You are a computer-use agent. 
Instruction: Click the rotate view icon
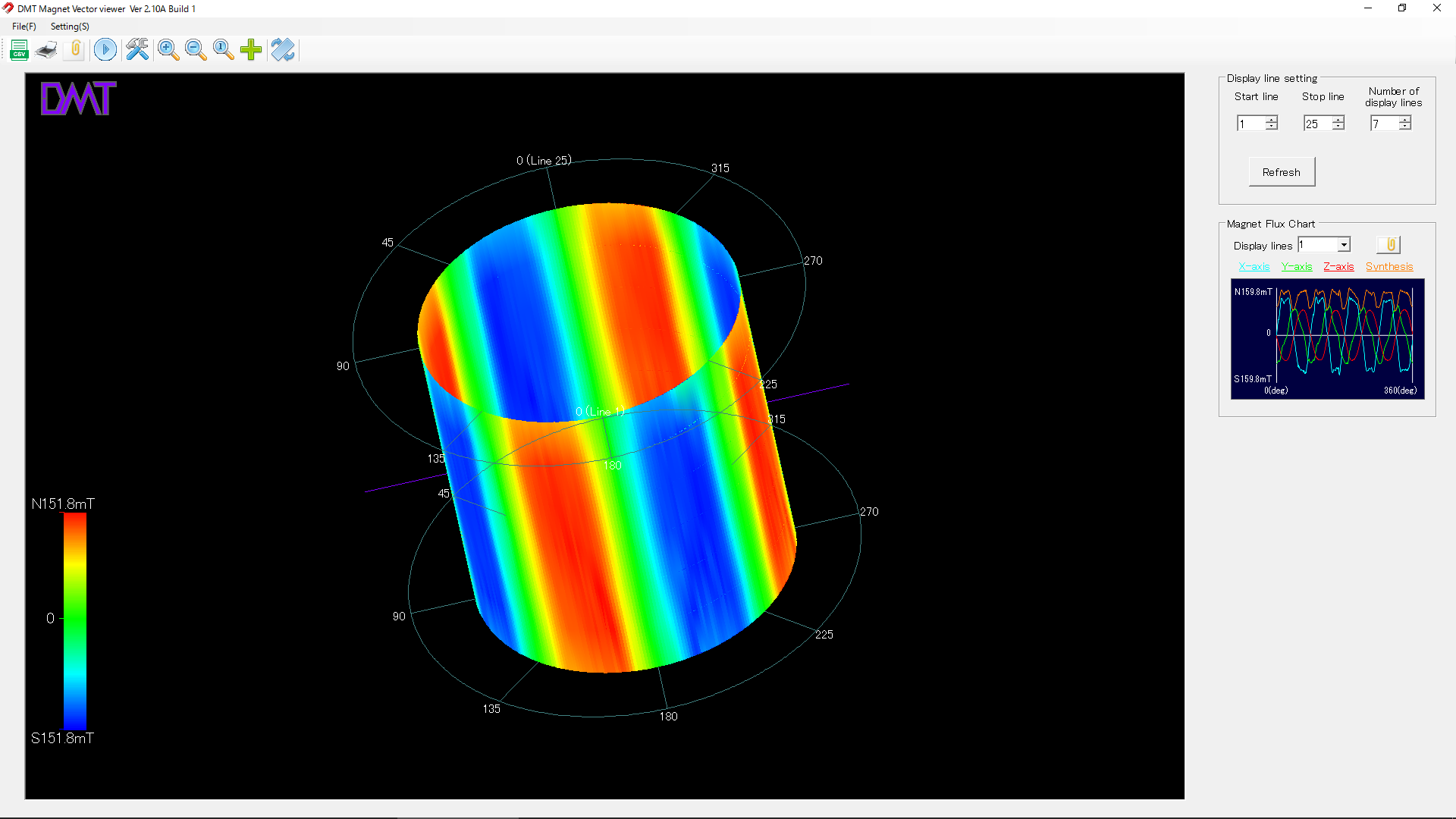(x=283, y=50)
